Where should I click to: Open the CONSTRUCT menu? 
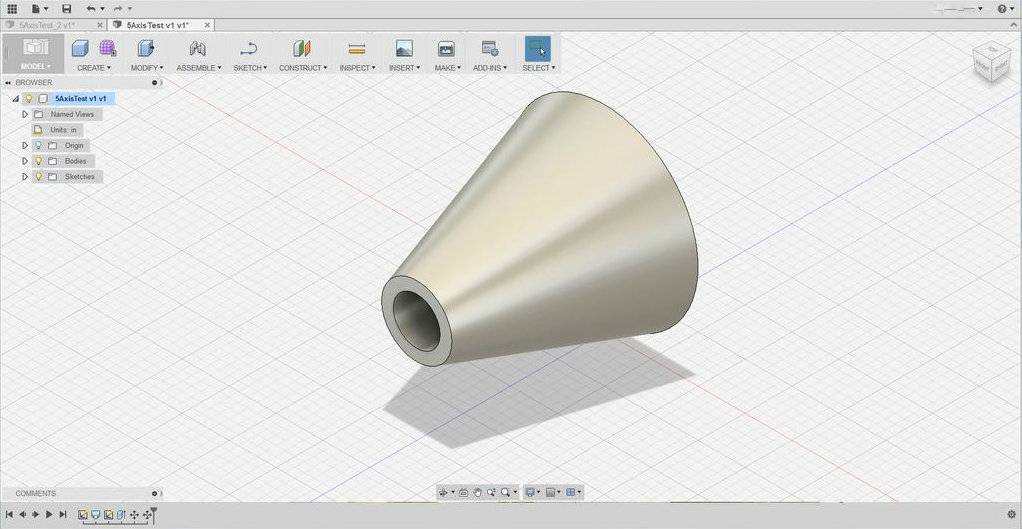(x=303, y=68)
